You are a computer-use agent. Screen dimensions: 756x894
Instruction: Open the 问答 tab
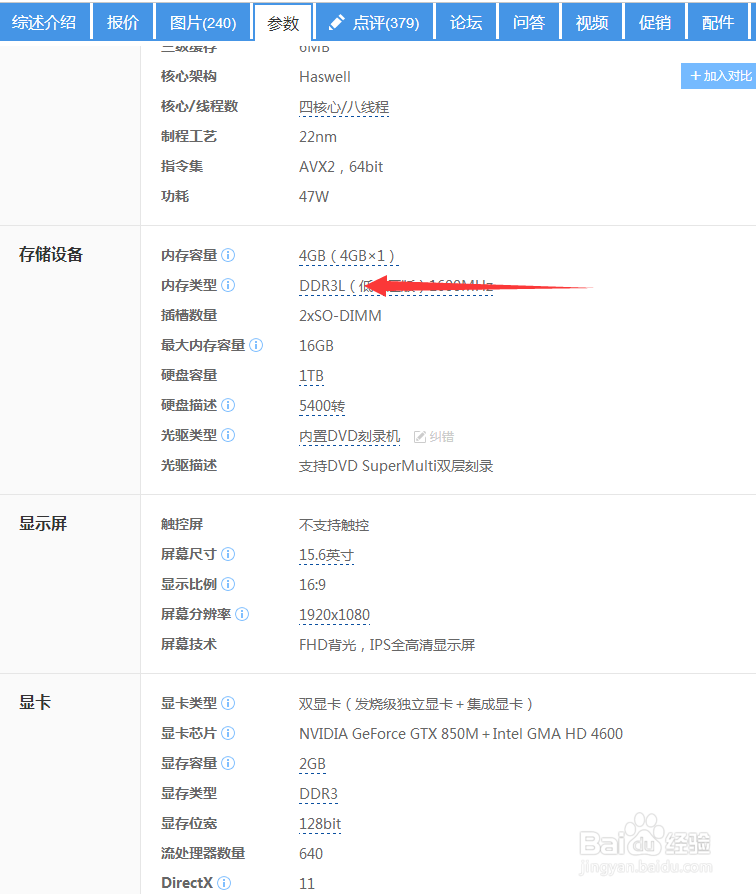[x=529, y=22]
